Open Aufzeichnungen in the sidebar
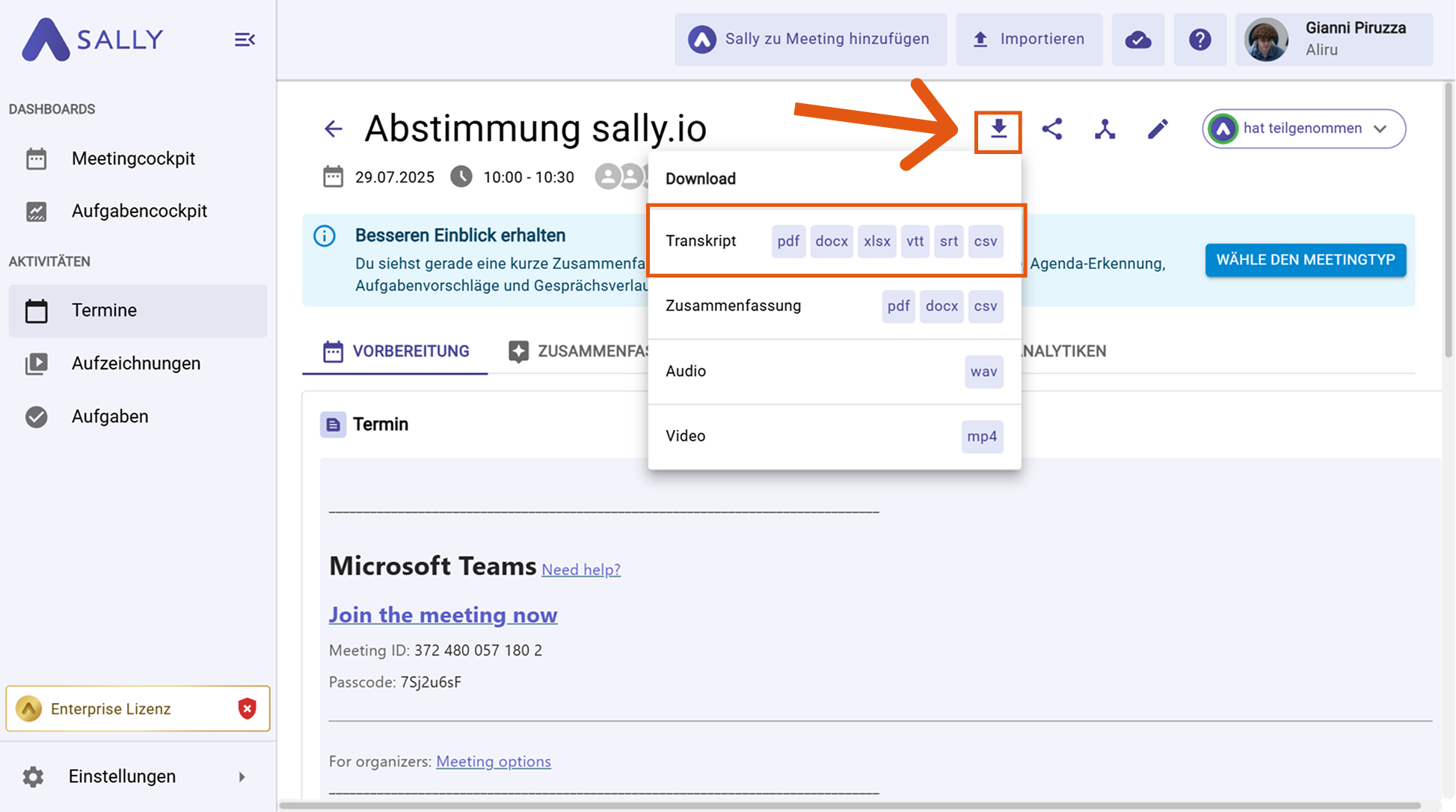 click(136, 363)
